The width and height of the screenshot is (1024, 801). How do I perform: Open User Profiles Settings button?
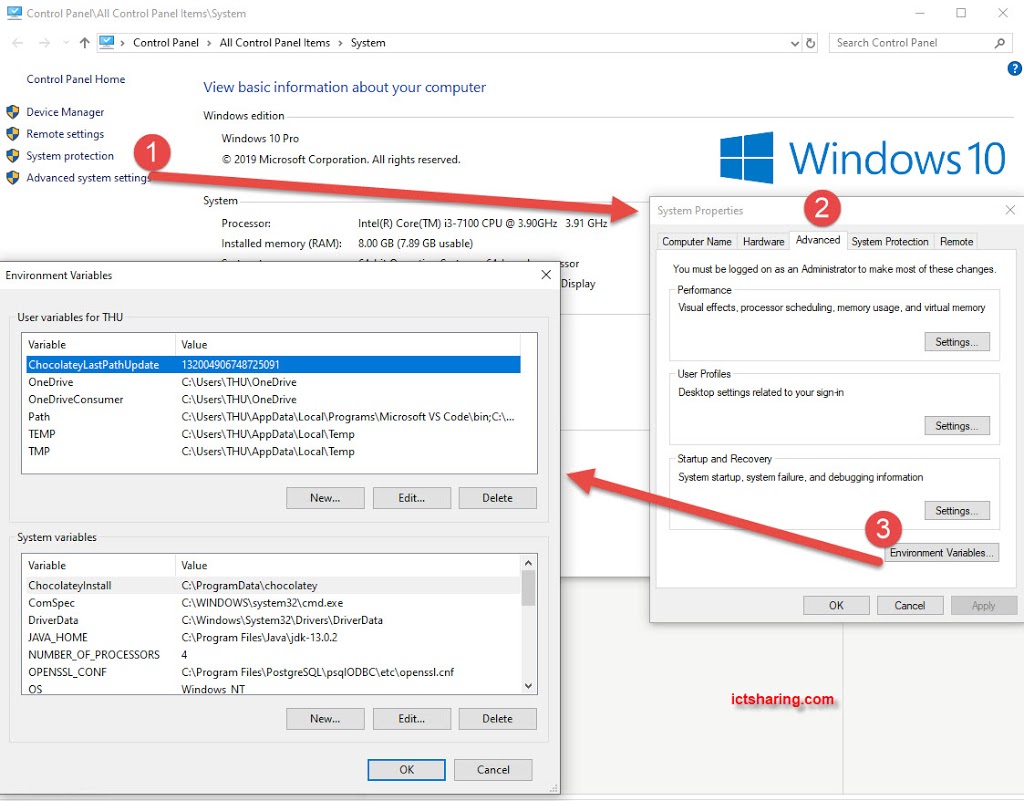tap(957, 426)
